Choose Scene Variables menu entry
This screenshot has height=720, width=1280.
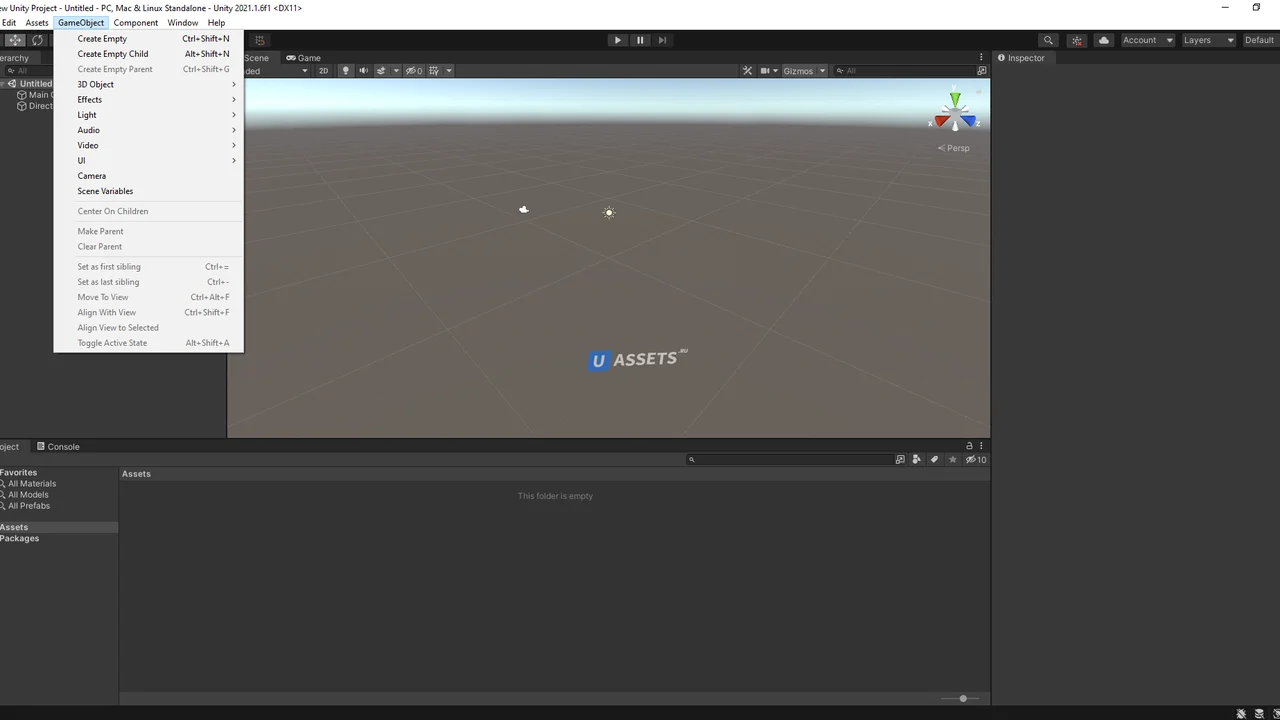148,191
